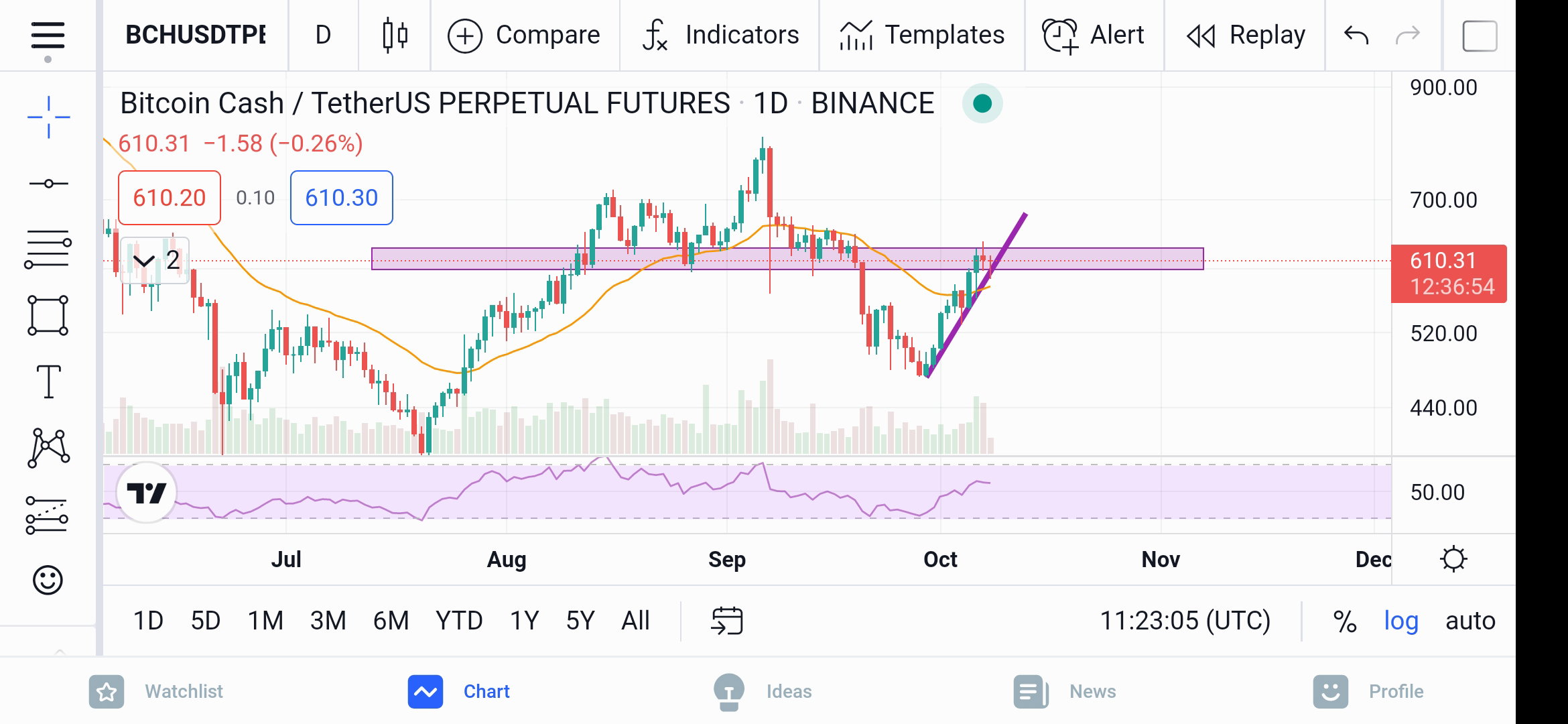Image resolution: width=1568 pixels, height=724 pixels.
Task: Click the purple trend line on chart
Action: click(977, 295)
